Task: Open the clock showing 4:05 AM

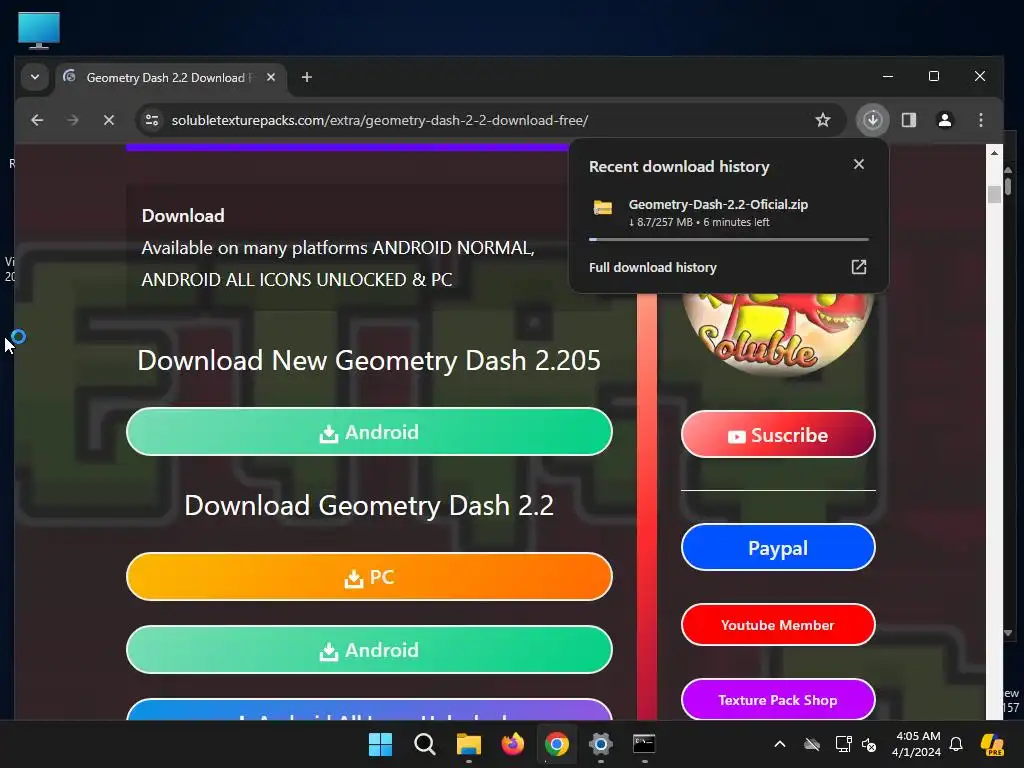Action: [x=917, y=744]
